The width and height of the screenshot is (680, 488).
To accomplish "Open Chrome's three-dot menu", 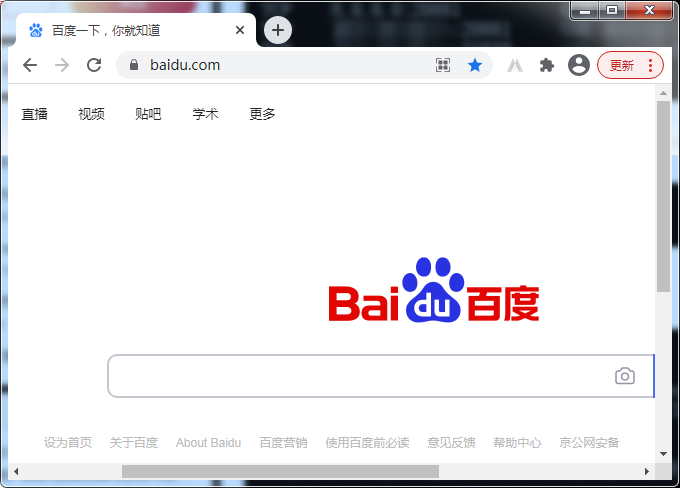I will [650, 65].
